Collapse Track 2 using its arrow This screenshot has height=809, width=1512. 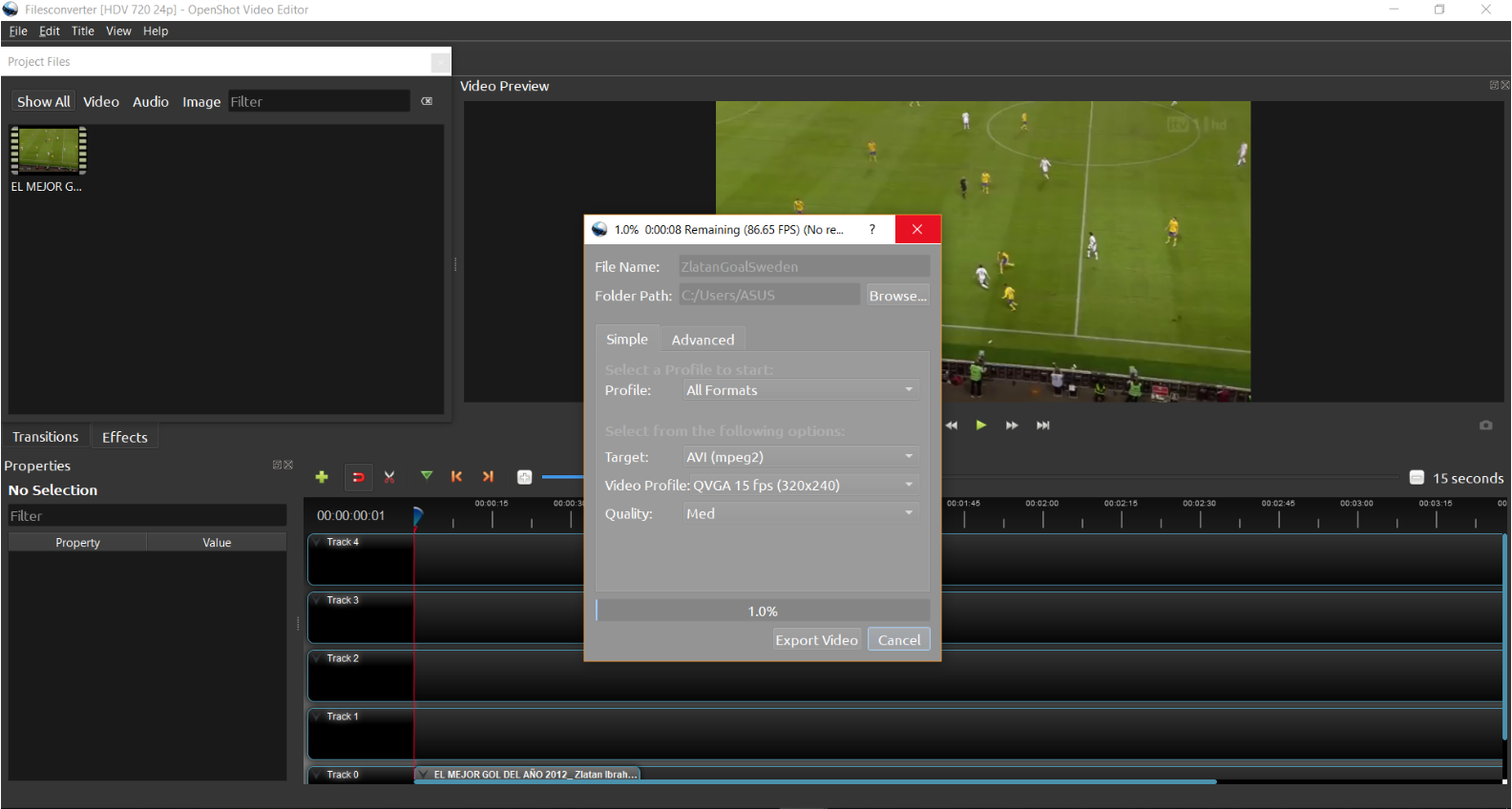[x=317, y=658]
